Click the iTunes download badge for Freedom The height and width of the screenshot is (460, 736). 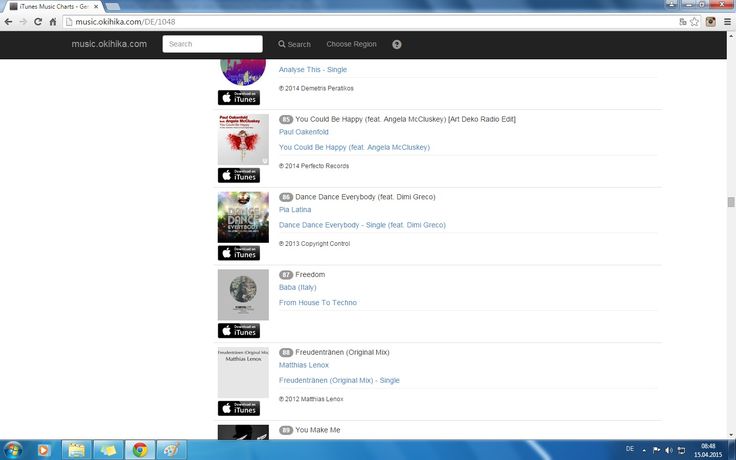pyautogui.click(x=238, y=330)
